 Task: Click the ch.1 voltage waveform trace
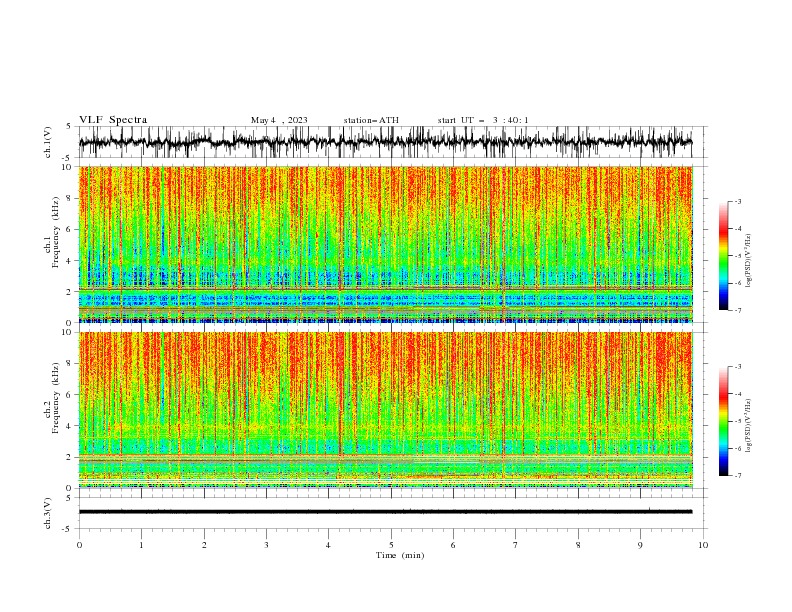tap(385, 142)
